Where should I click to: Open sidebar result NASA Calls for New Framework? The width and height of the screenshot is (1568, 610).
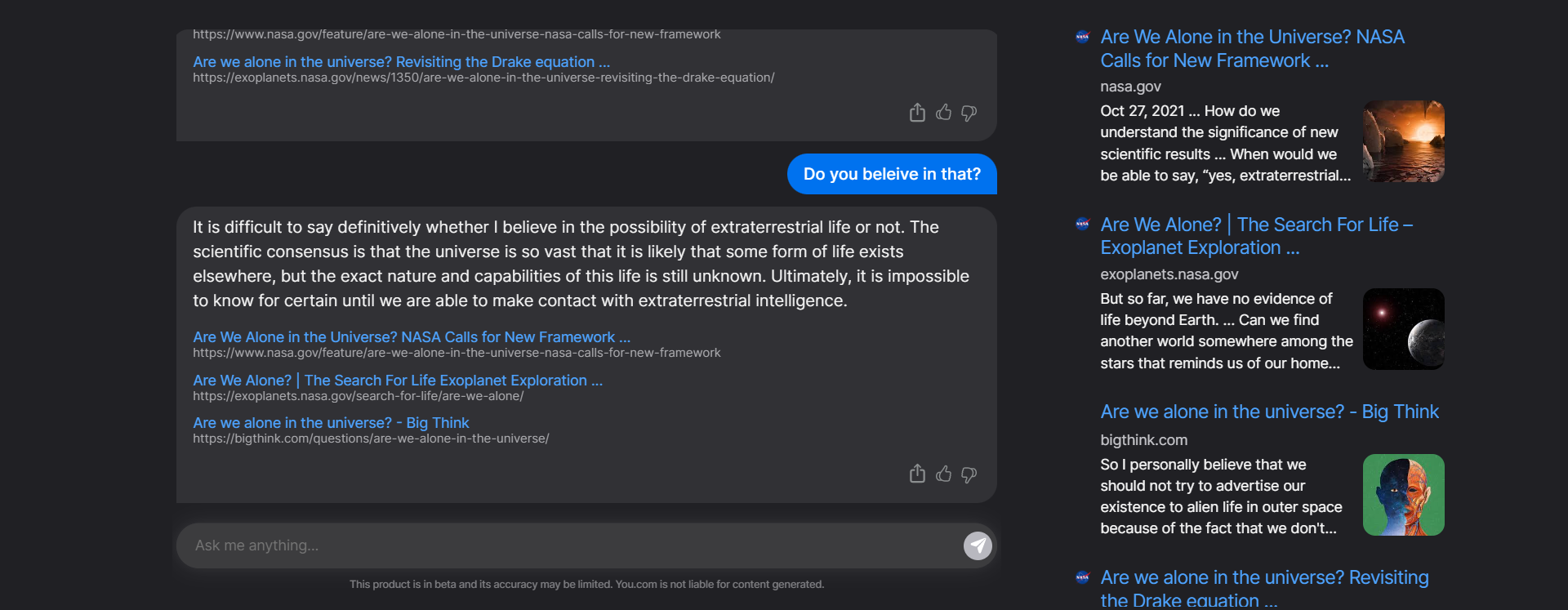click(1252, 49)
